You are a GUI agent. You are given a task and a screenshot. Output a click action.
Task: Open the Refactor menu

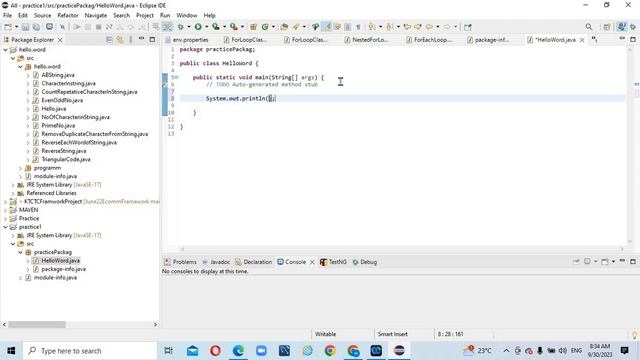pos(68,16)
